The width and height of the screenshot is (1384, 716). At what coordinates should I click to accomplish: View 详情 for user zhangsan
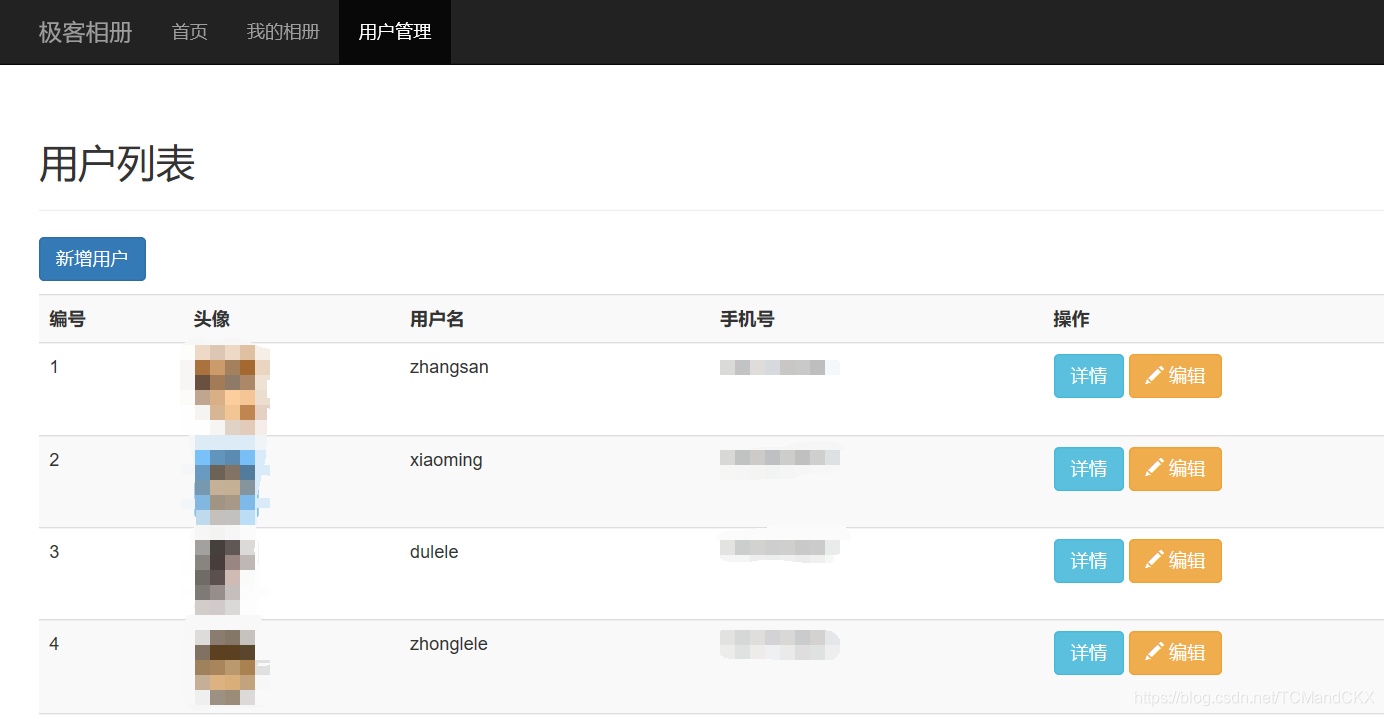[x=1089, y=376]
